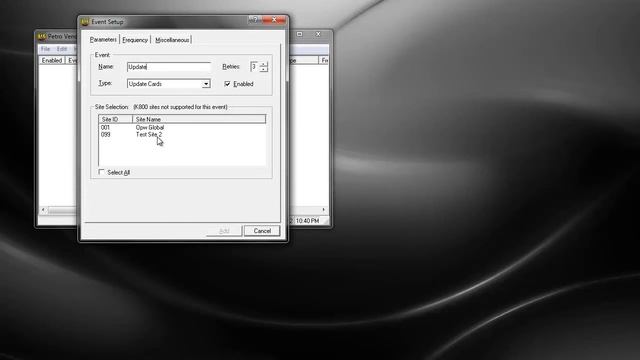This screenshot has width=640, height=360.
Task: Click Enabled column header in background window
Action: 52,60
